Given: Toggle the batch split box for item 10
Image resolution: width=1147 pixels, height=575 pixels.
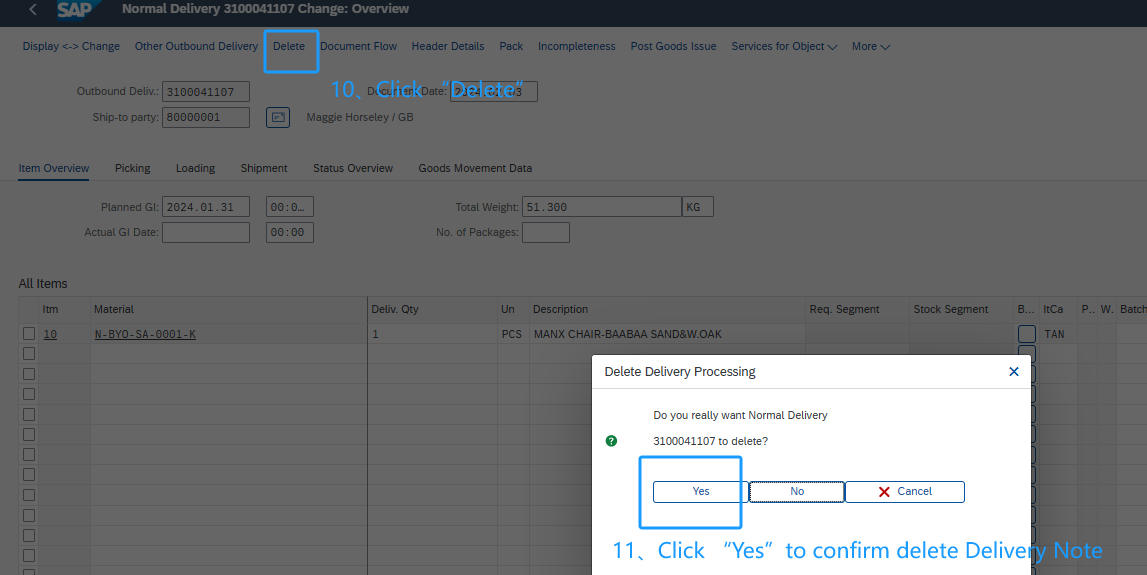Looking at the screenshot, I should click(1026, 334).
